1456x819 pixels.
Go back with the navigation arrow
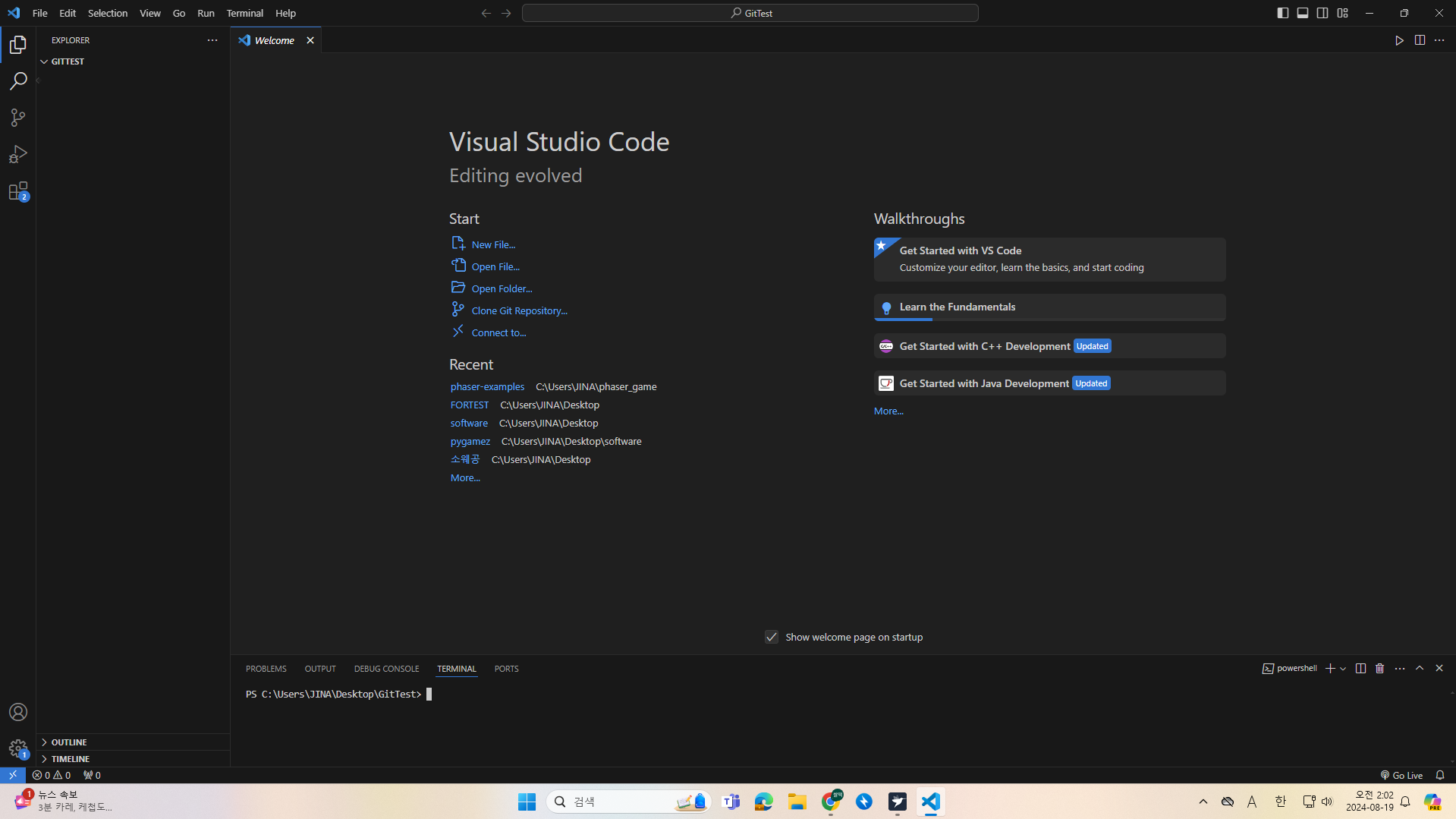(x=486, y=13)
